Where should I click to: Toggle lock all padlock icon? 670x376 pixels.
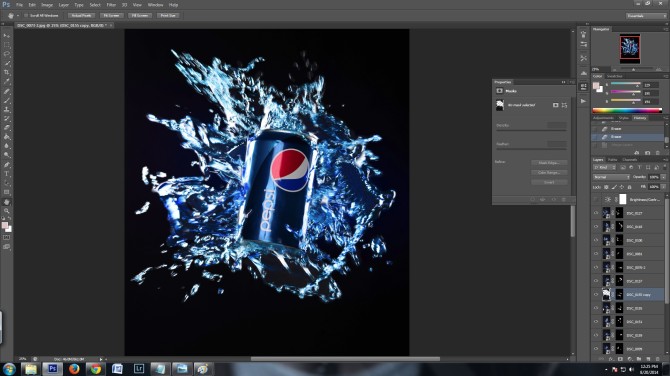click(629, 187)
